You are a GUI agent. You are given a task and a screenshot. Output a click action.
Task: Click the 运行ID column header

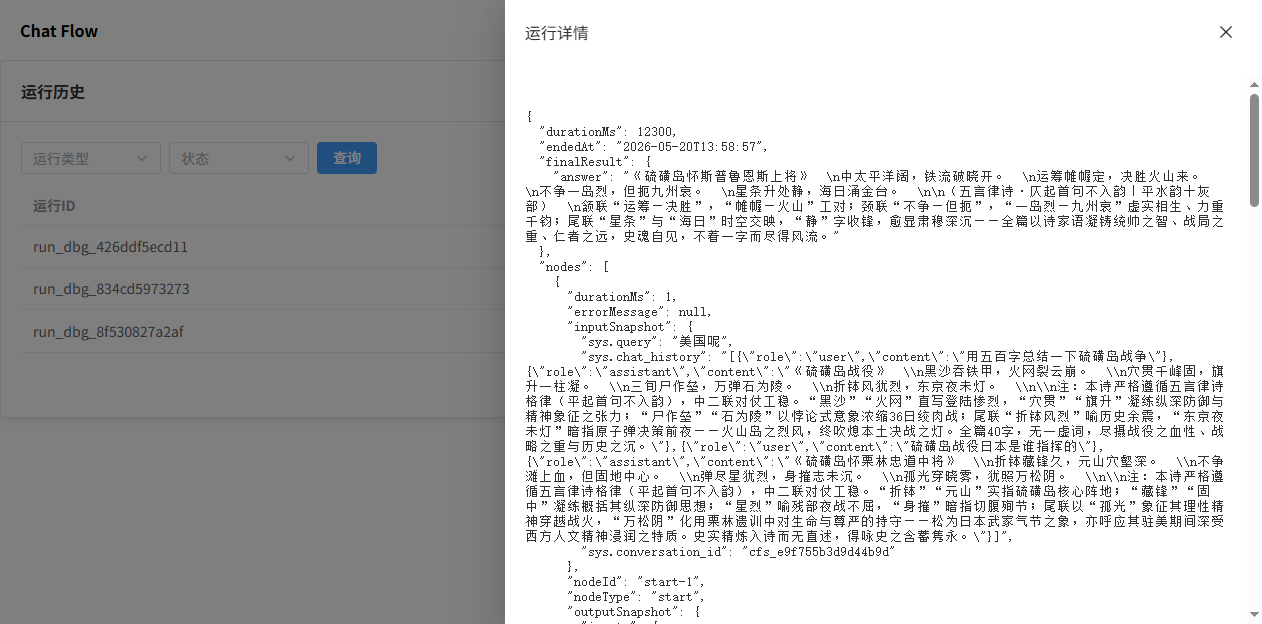pos(54,206)
